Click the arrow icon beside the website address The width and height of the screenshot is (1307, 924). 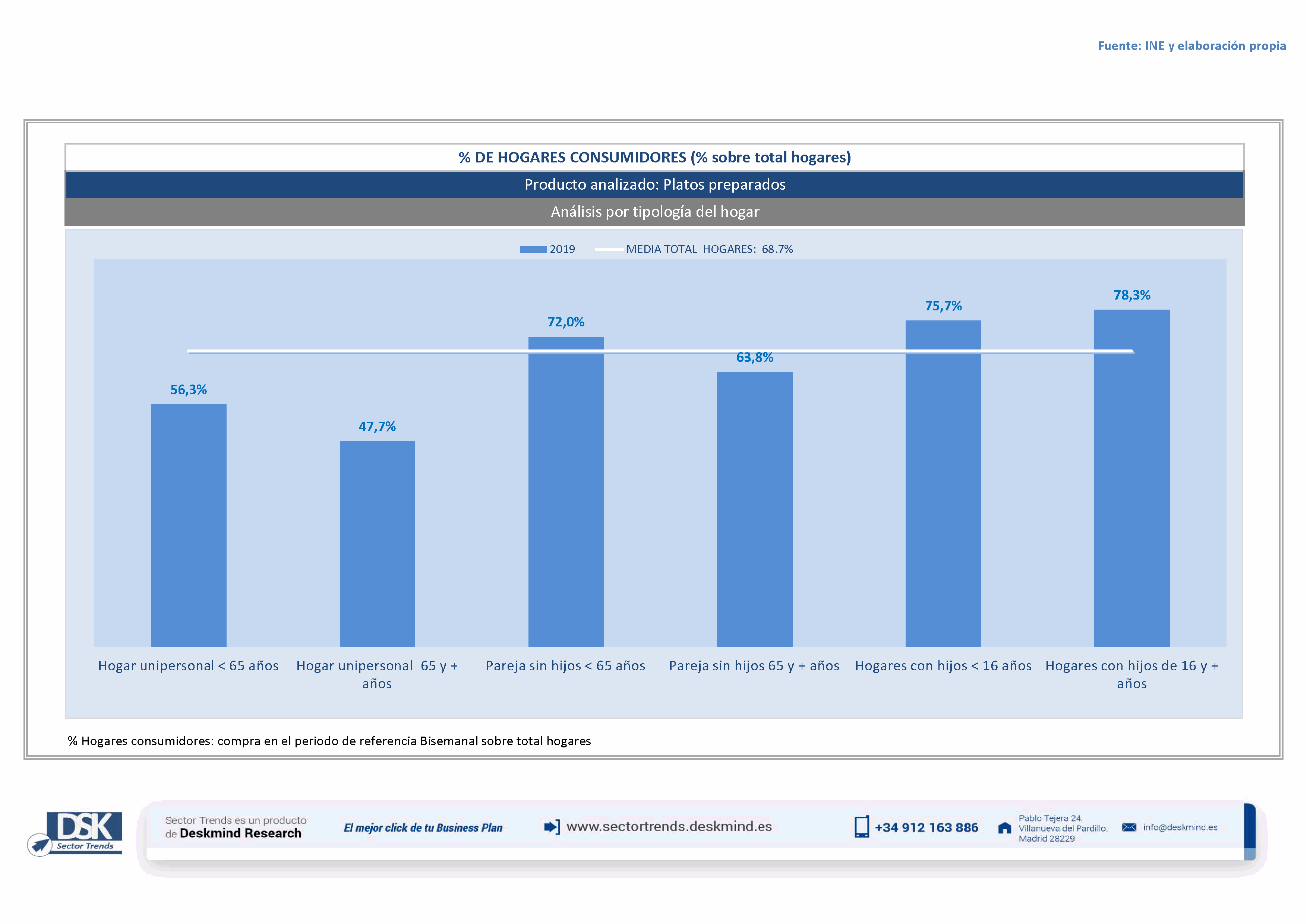[551, 827]
